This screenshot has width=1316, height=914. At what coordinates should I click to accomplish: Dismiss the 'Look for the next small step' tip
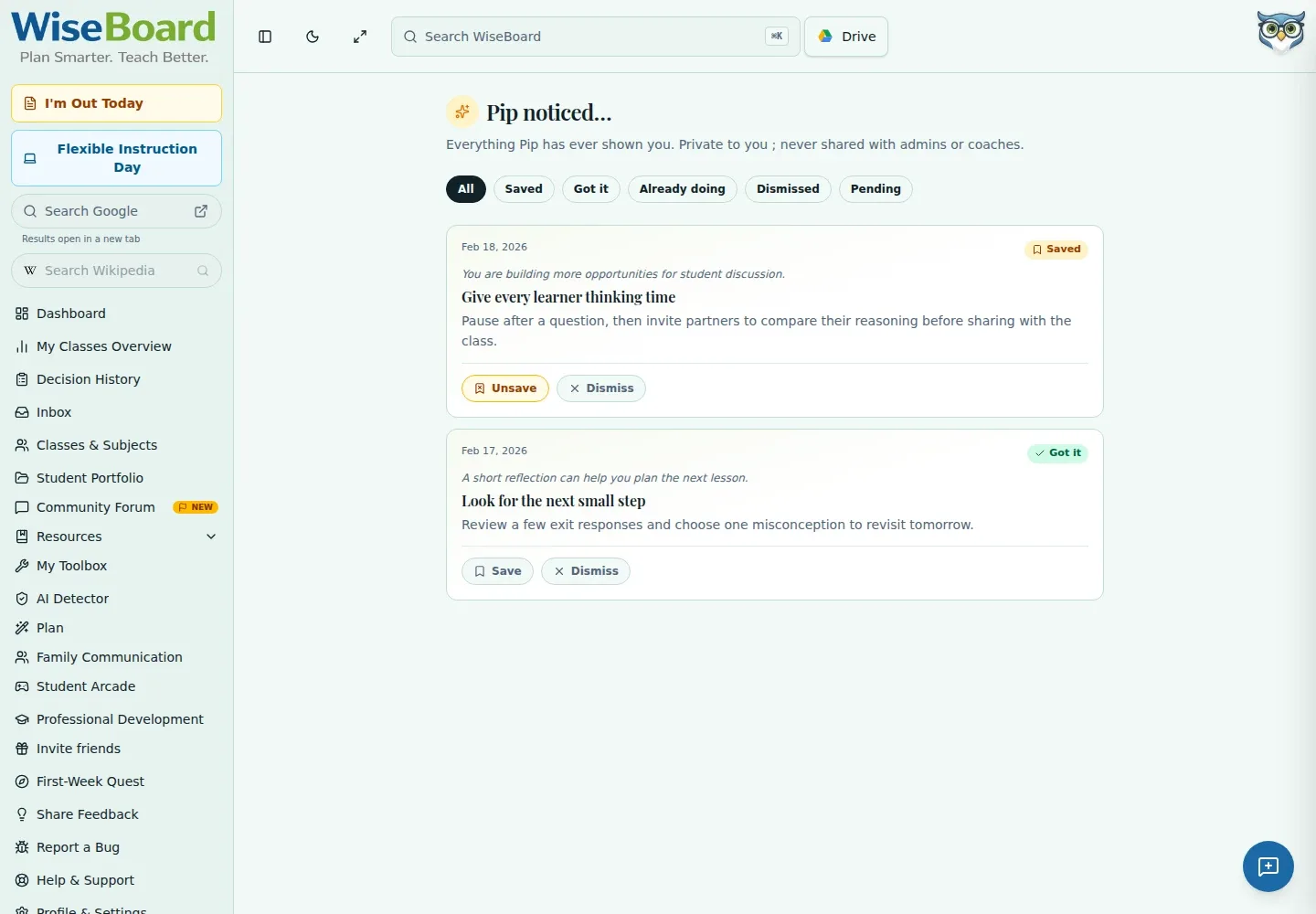click(x=586, y=571)
